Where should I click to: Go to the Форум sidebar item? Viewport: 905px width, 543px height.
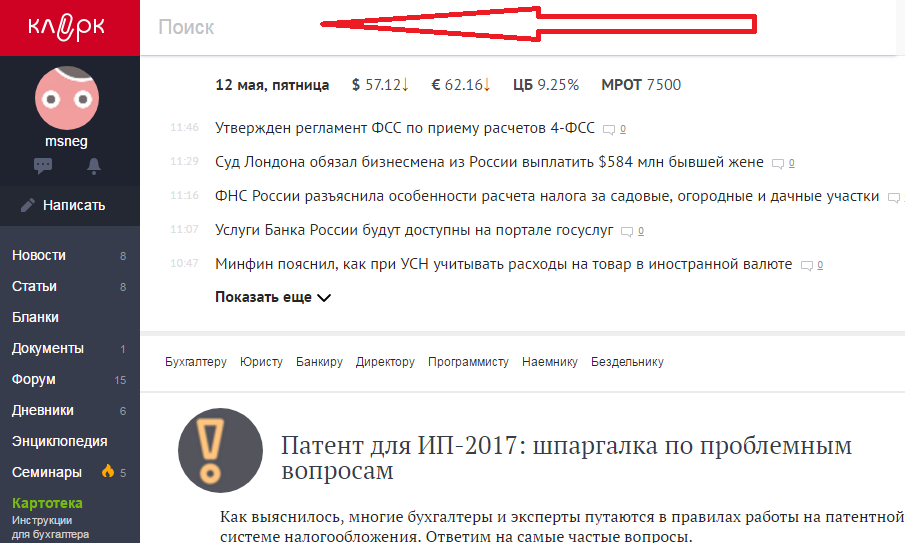tap(33, 379)
